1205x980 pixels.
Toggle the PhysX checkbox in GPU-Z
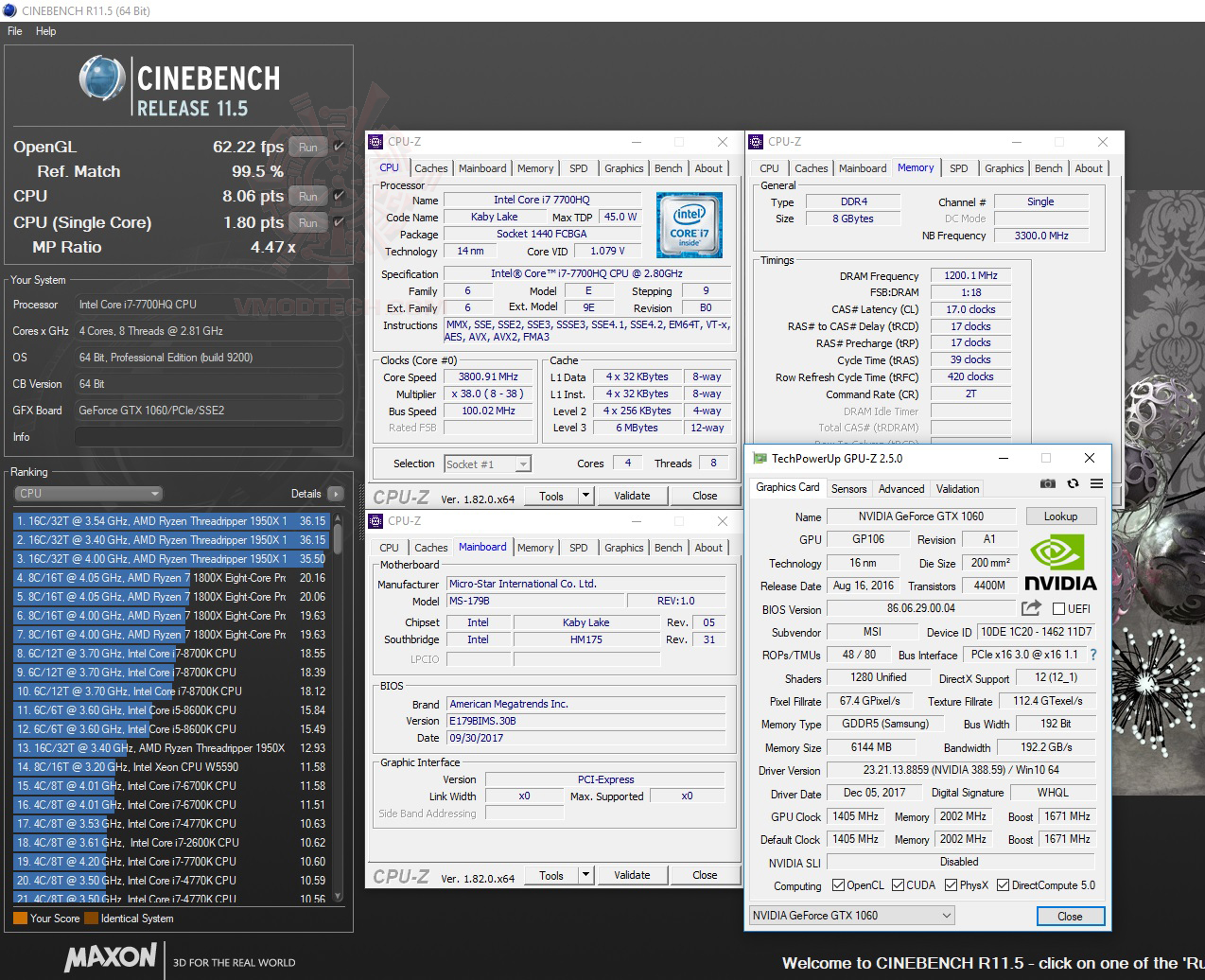[x=951, y=885]
